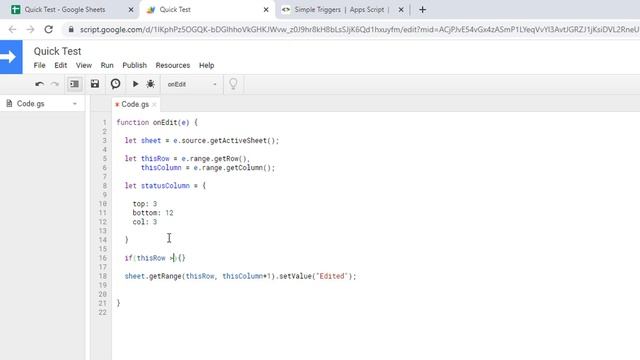
Task: Click the browser address bar URL
Action: tap(359, 29)
